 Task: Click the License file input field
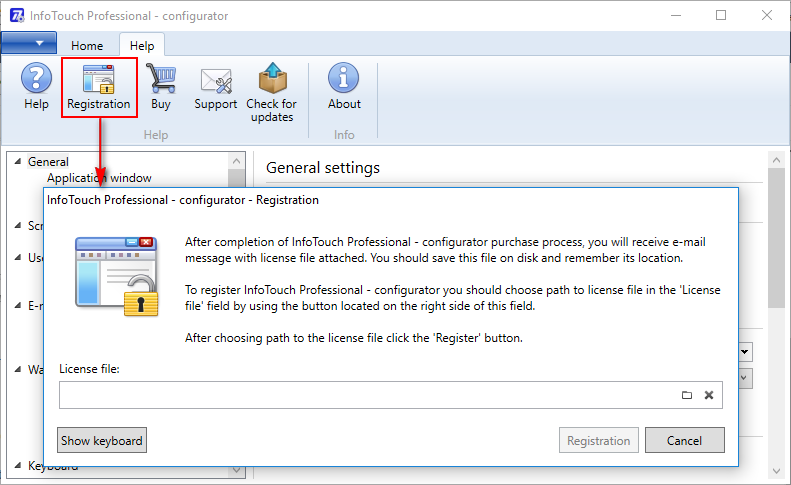(x=368, y=395)
